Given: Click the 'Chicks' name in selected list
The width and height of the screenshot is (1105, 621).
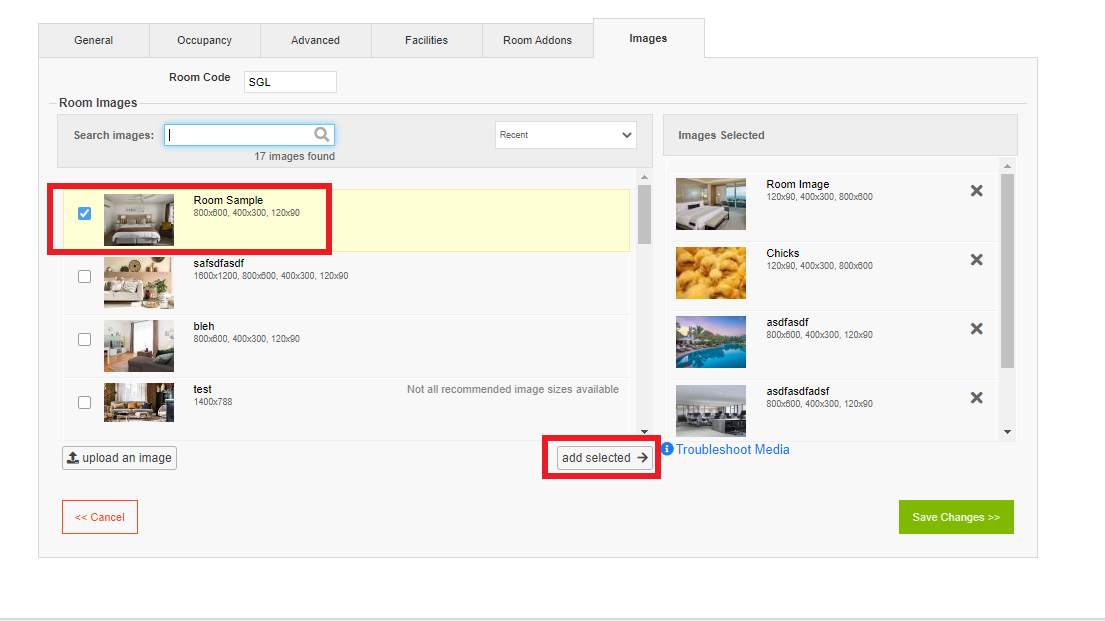Looking at the screenshot, I should pos(782,253).
